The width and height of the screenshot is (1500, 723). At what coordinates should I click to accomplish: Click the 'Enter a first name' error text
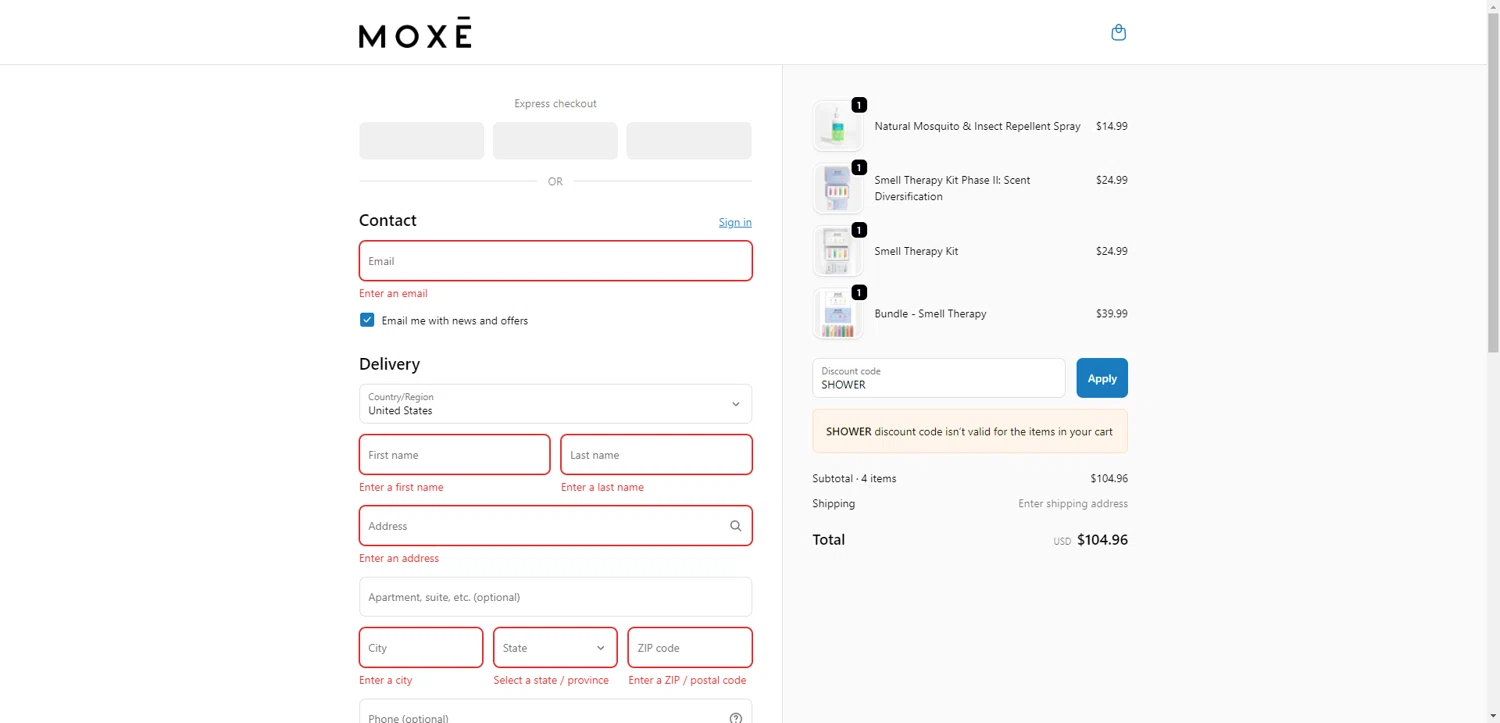click(x=401, y=488)
